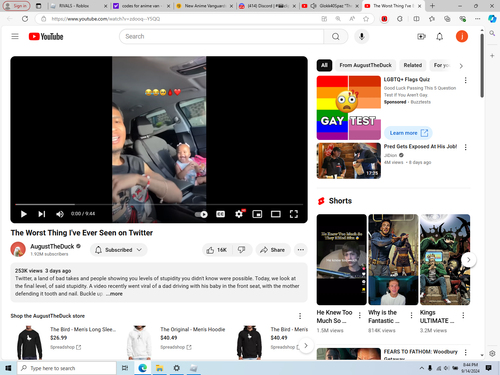
Task: Expand description with ...more
Action: [x=114, y=294]
